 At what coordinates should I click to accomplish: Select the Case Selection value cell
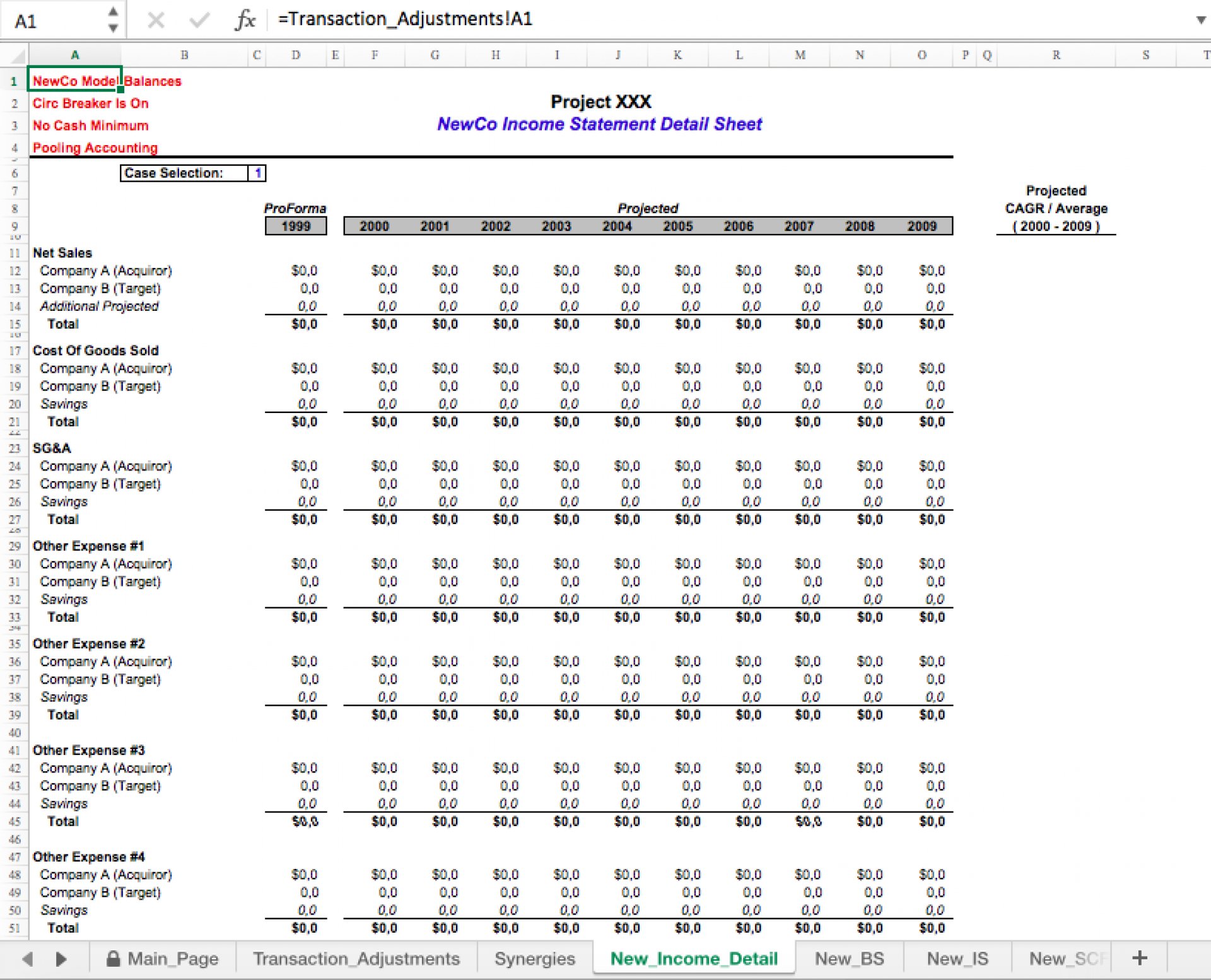point(257,173)
